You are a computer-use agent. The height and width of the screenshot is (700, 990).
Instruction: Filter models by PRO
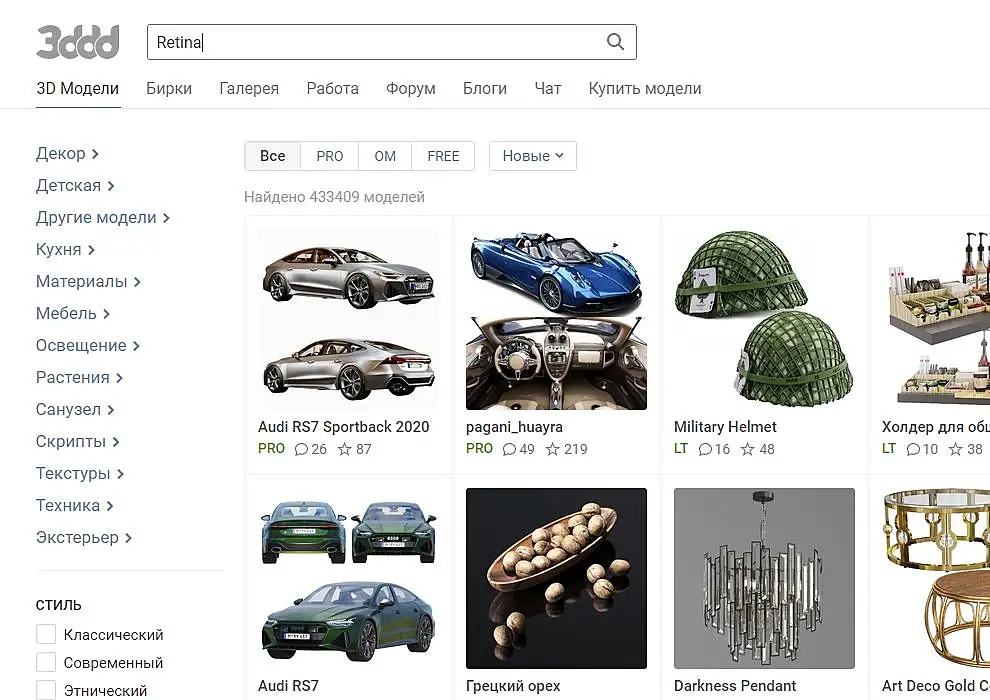click(330, 156)
